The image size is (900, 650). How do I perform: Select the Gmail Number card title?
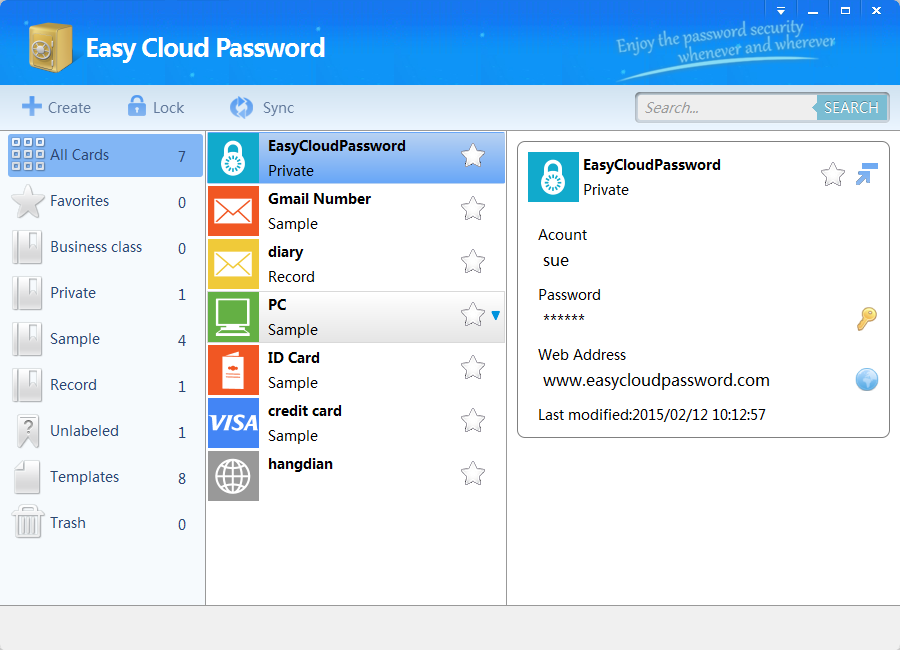[319, 199]
